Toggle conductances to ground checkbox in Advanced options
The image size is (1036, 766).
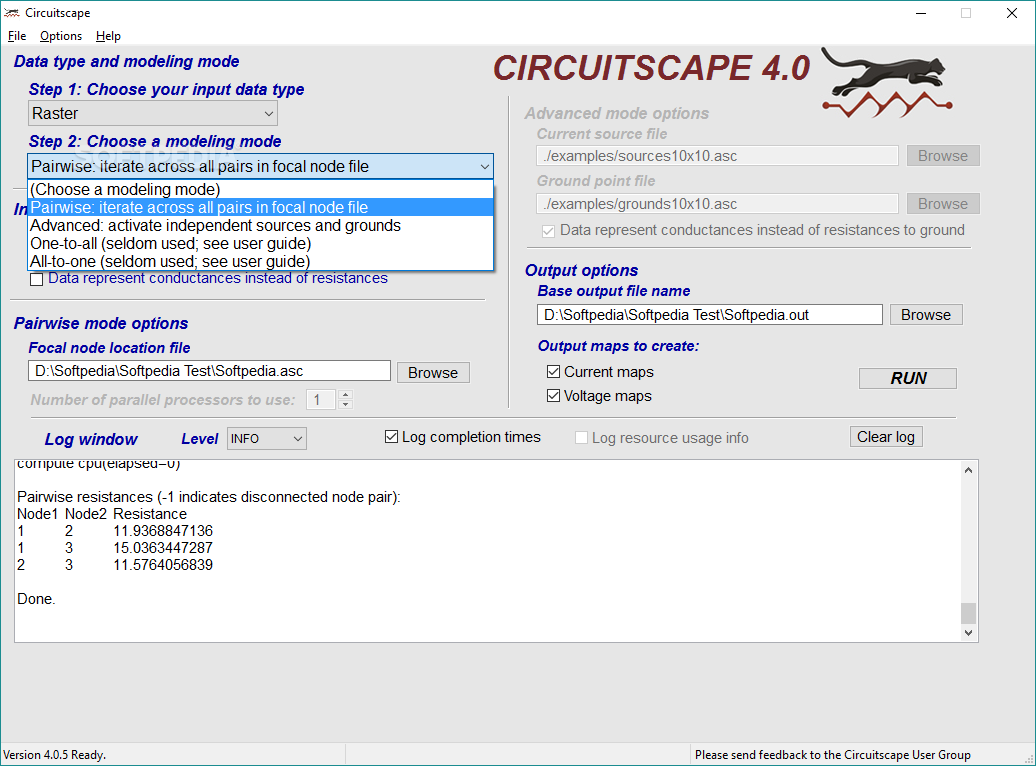pos(548,231)
